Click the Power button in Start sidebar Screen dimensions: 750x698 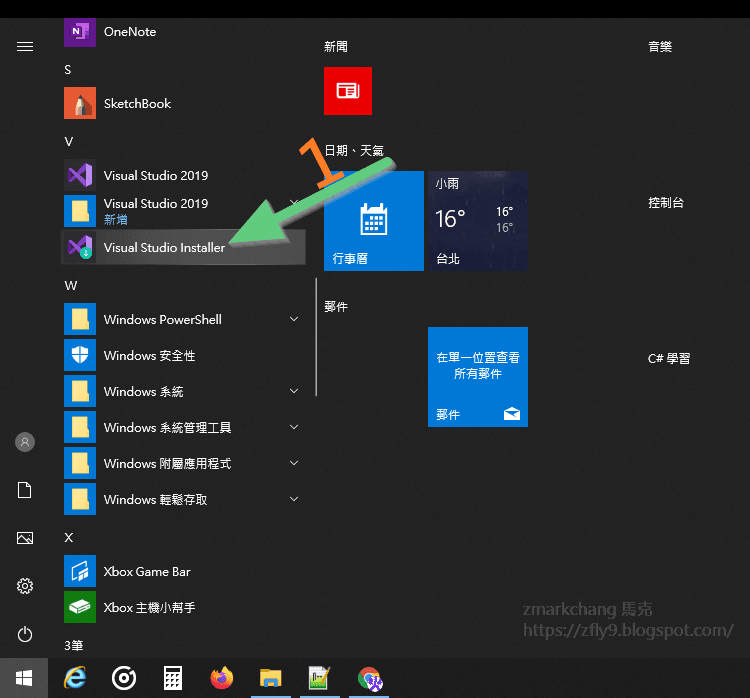click(25, 634)
